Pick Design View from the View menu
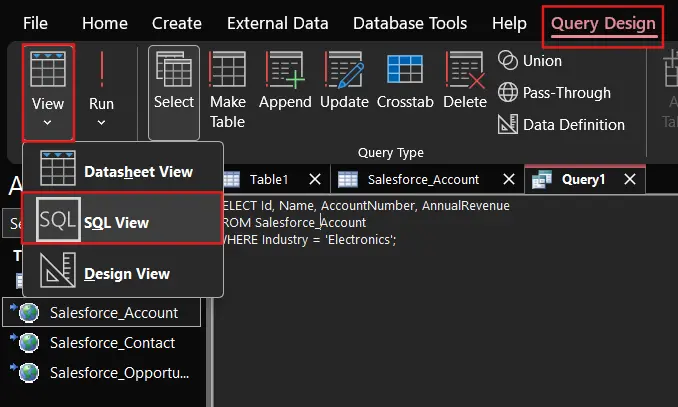Screen dimensions: 678x407 (123, 270)
